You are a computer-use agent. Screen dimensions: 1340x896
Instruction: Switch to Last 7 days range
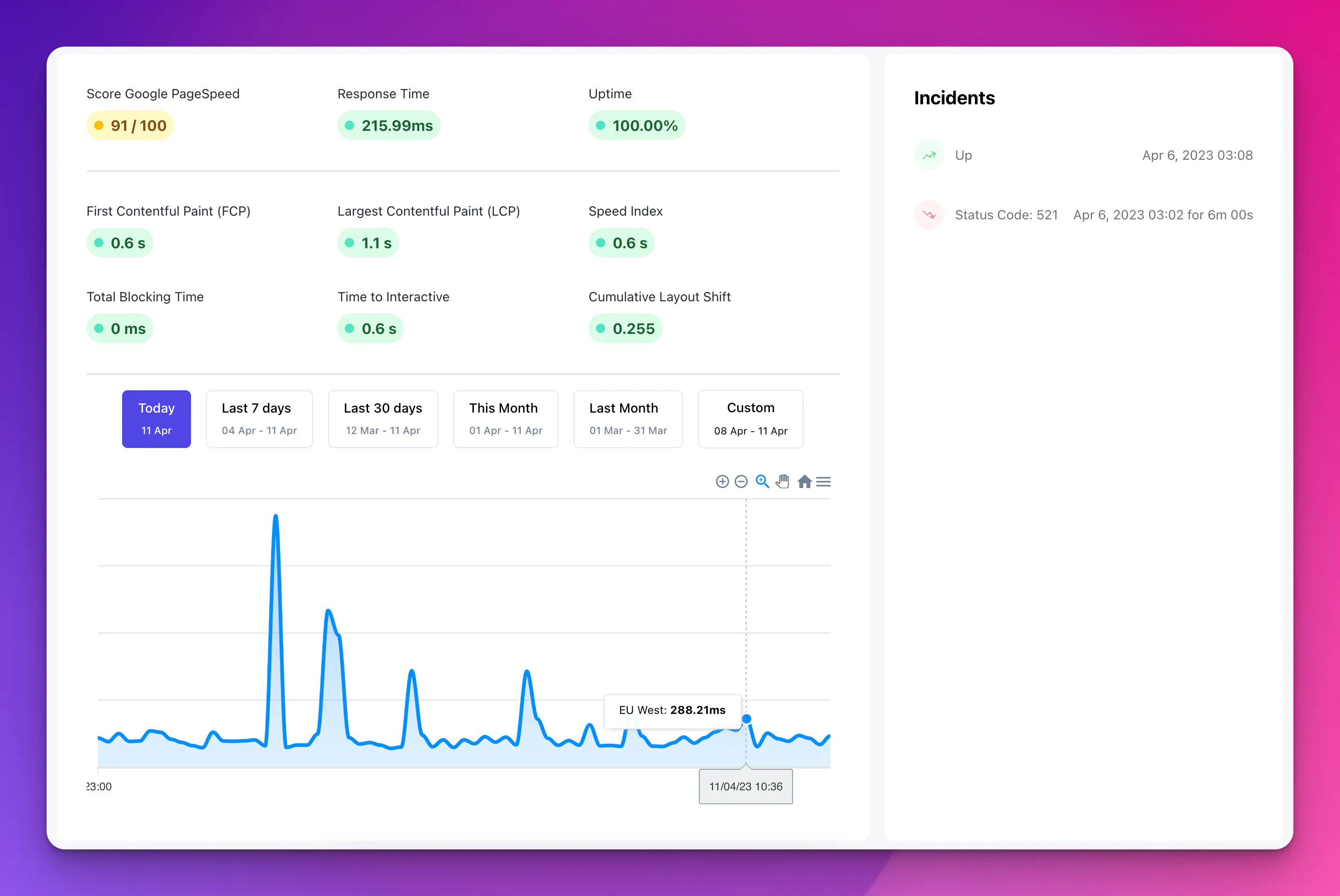point(259,419)
